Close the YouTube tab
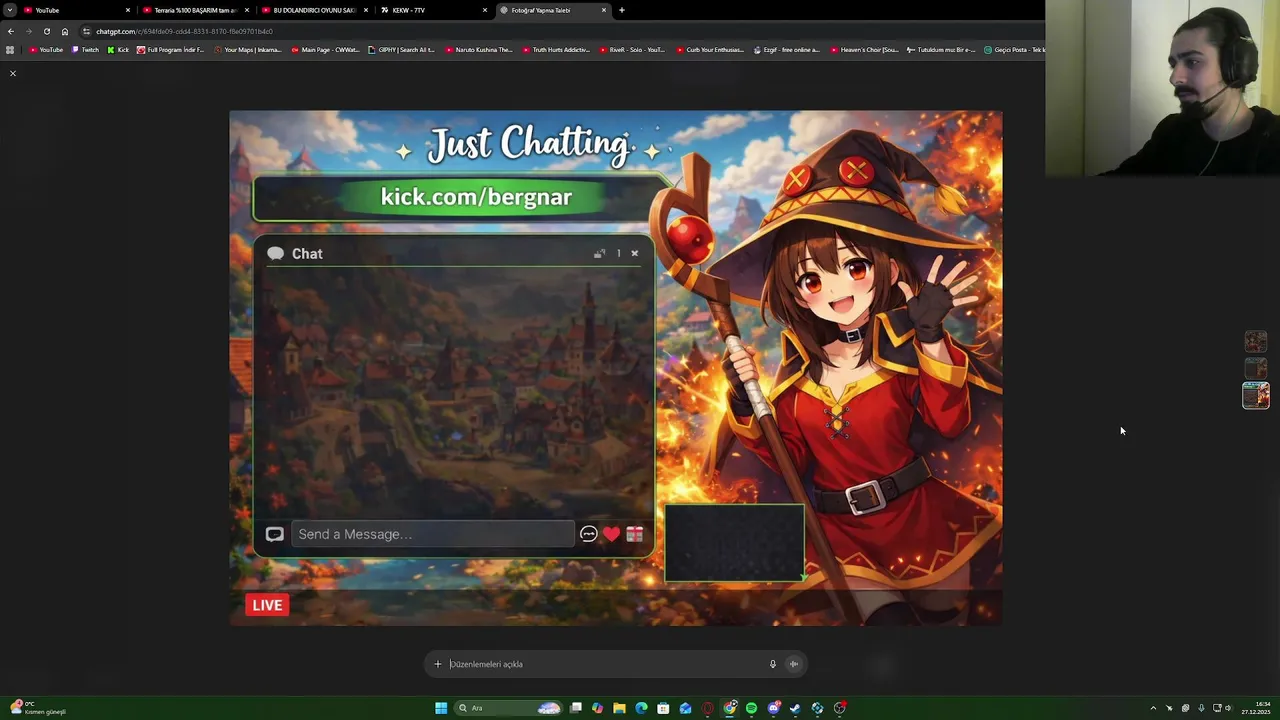Viewport: 1280px width, 720px height. tap(128, 10)
